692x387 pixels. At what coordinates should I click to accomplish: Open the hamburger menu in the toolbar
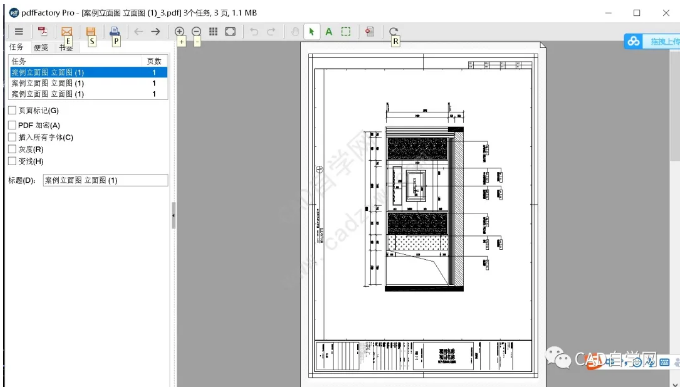[x=19, y=32]
